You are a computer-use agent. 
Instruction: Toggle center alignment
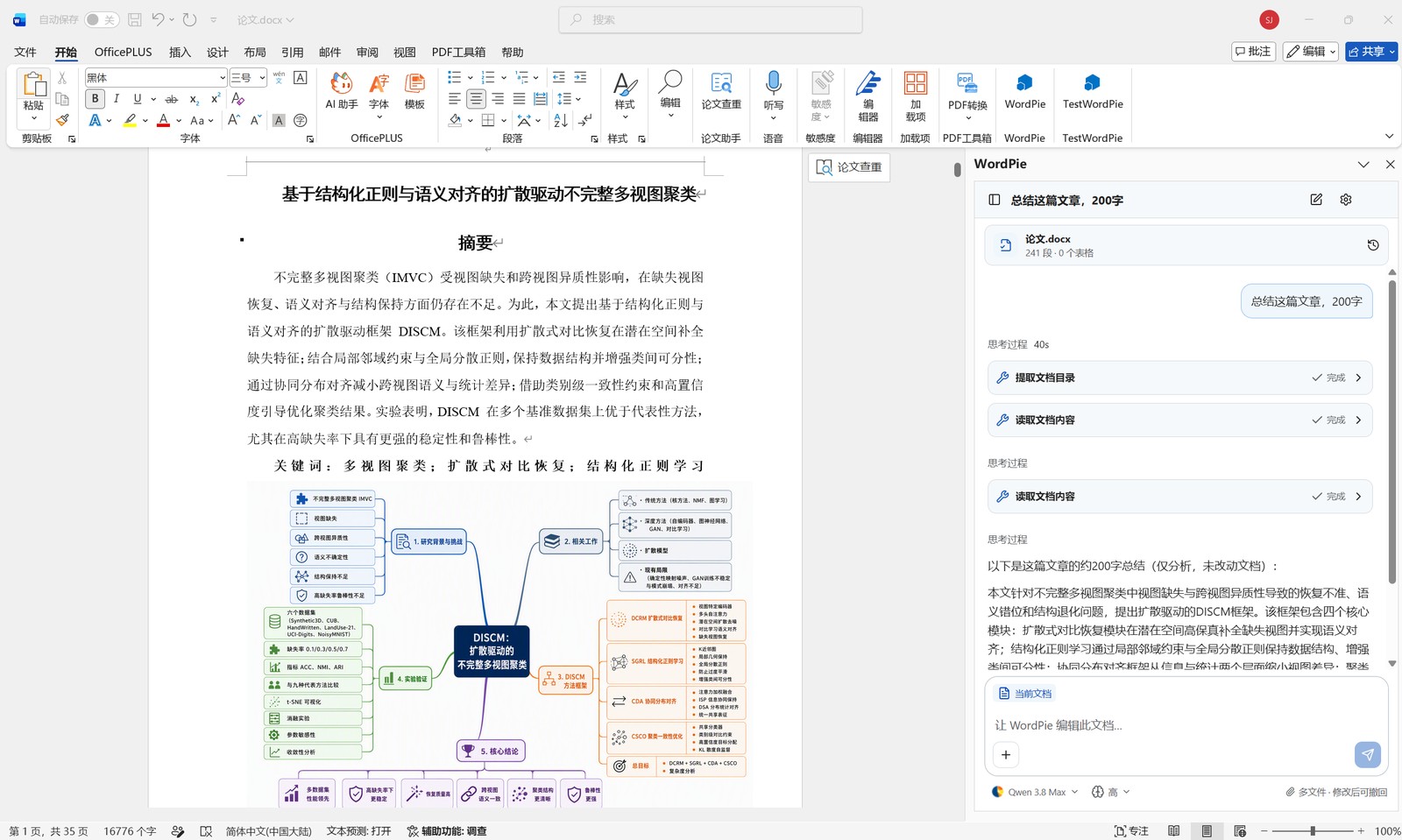pyautogui.click(x=476, y=99)
